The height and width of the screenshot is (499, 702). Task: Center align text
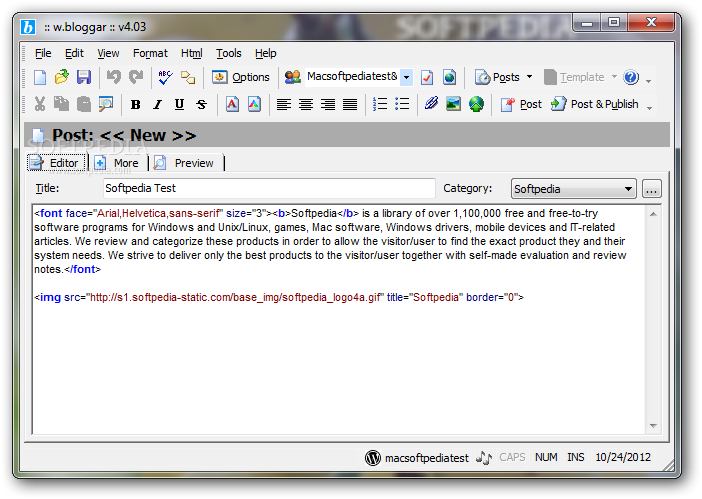306,104
